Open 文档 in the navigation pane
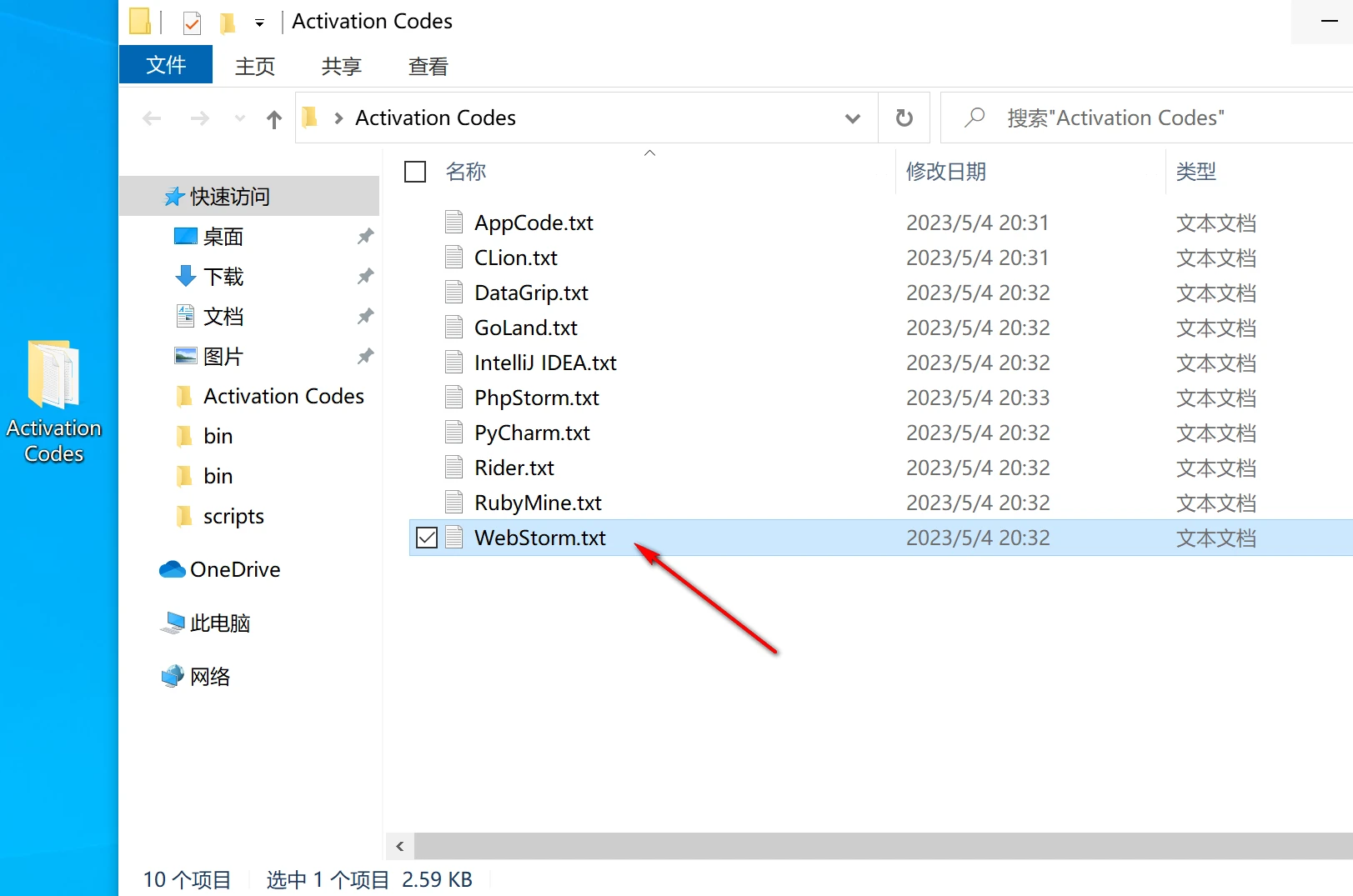Image resolution: width=1353 pixels, height=896 pixels. click(223, 317)
